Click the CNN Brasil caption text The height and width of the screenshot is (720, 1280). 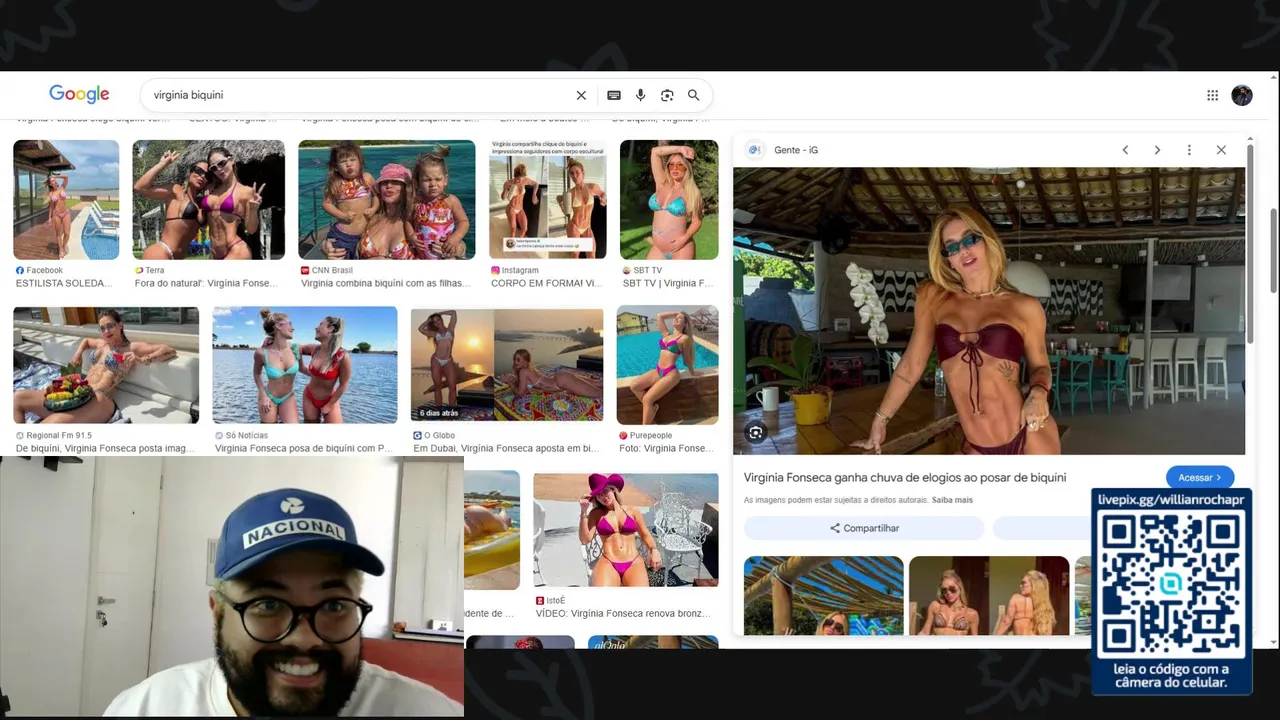tap(385, 284)
